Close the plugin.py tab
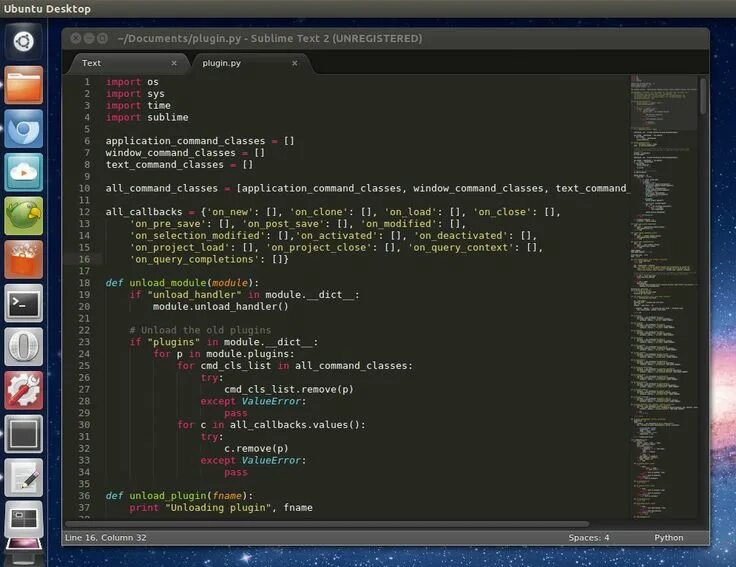 [295, 63]
